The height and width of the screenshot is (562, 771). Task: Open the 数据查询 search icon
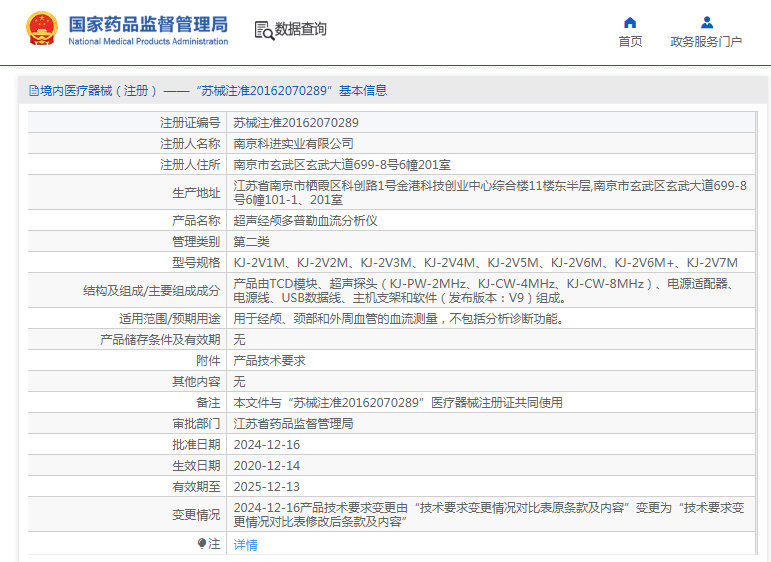[x=264, y=30]
